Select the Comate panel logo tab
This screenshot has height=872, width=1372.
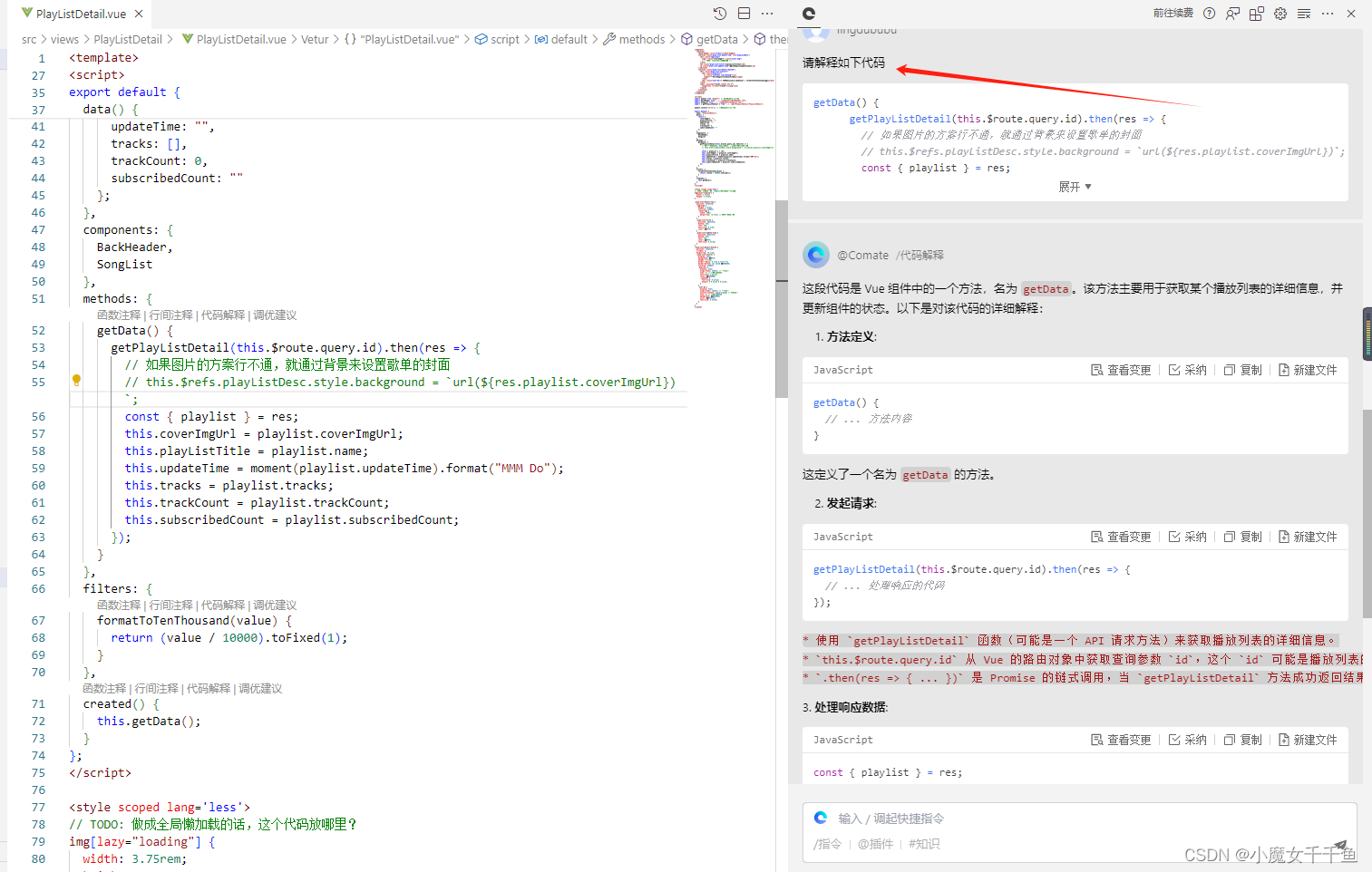tap(809, 14)
